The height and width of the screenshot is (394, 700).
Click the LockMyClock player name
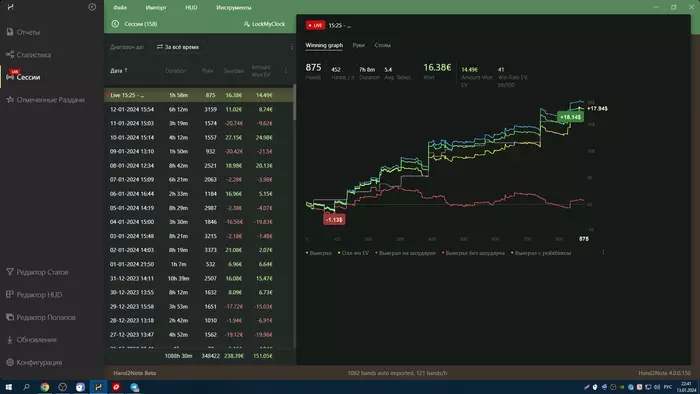click(268, 24)
